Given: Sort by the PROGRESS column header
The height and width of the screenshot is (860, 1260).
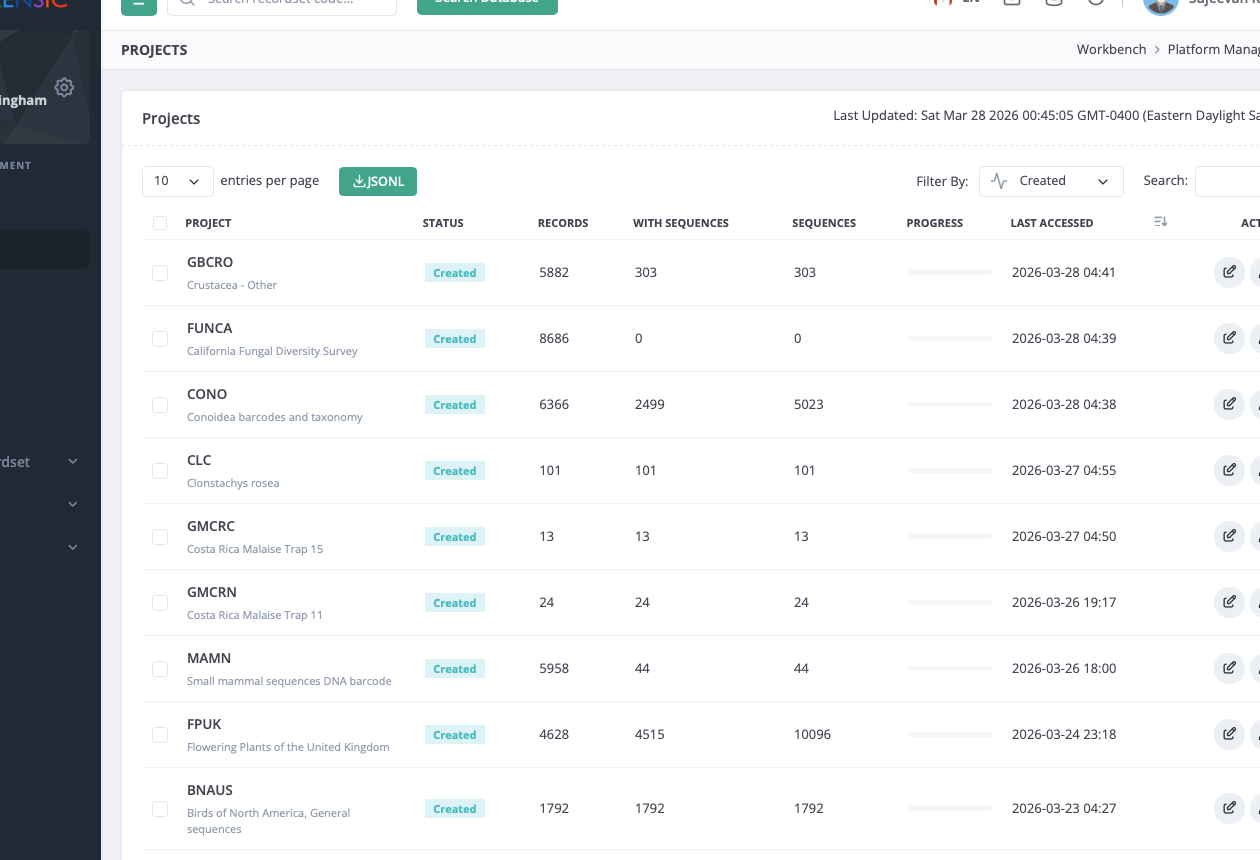Looking at the screenshot, I should 935,223.
